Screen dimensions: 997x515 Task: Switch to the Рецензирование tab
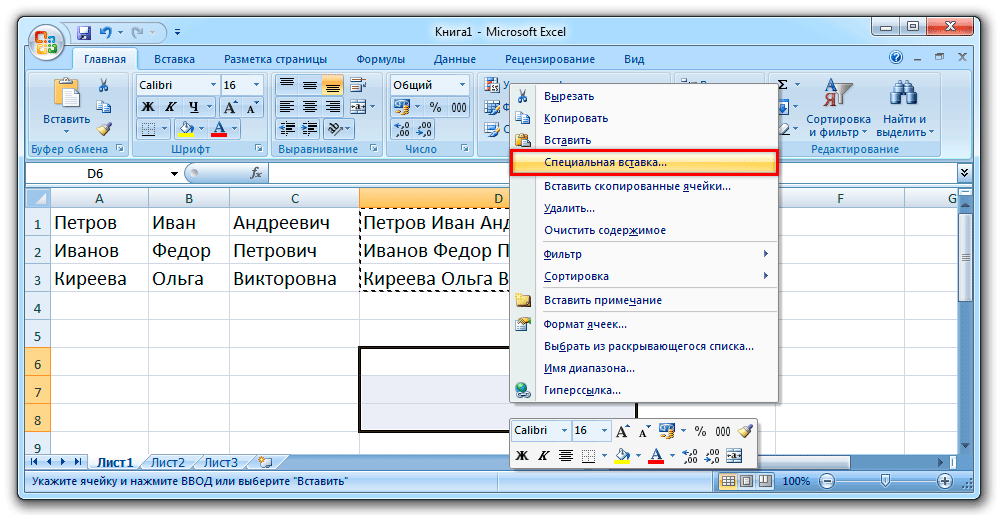point(549,59)
